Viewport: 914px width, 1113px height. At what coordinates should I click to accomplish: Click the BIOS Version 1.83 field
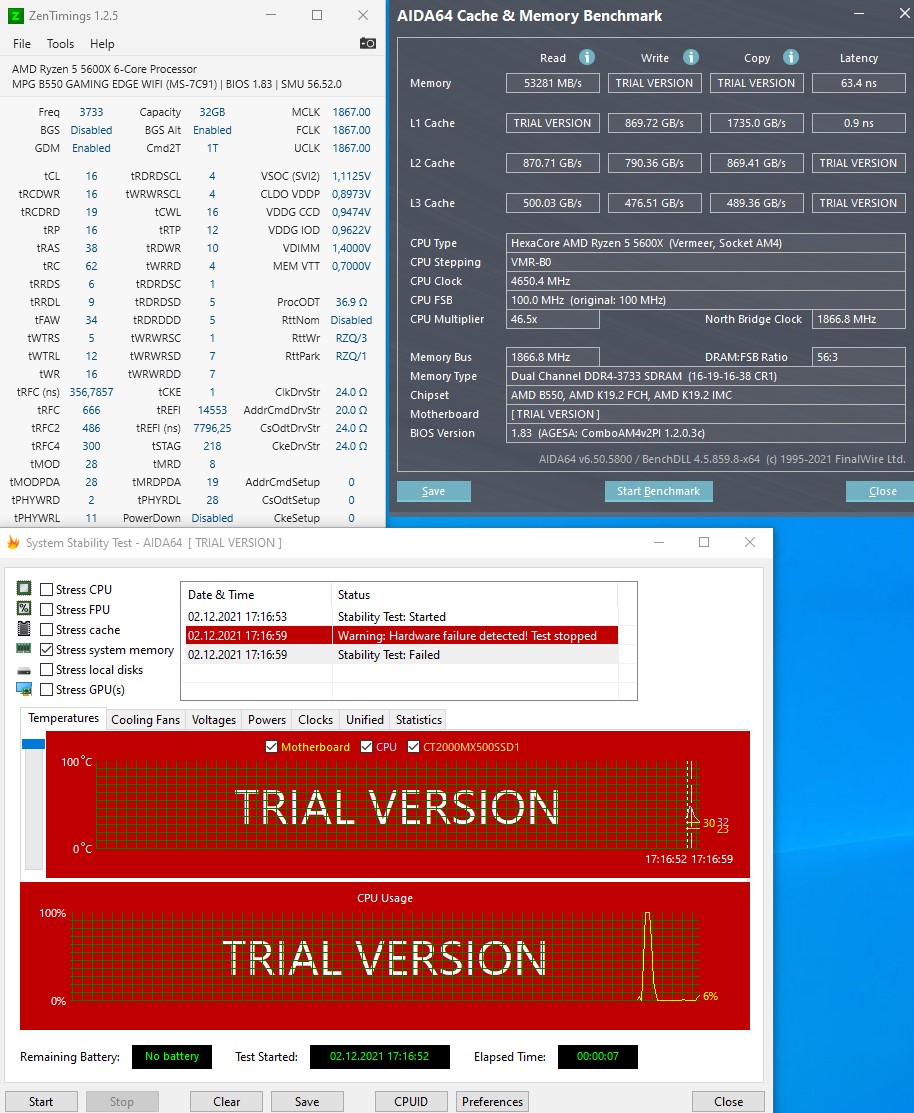coord(705,433)
